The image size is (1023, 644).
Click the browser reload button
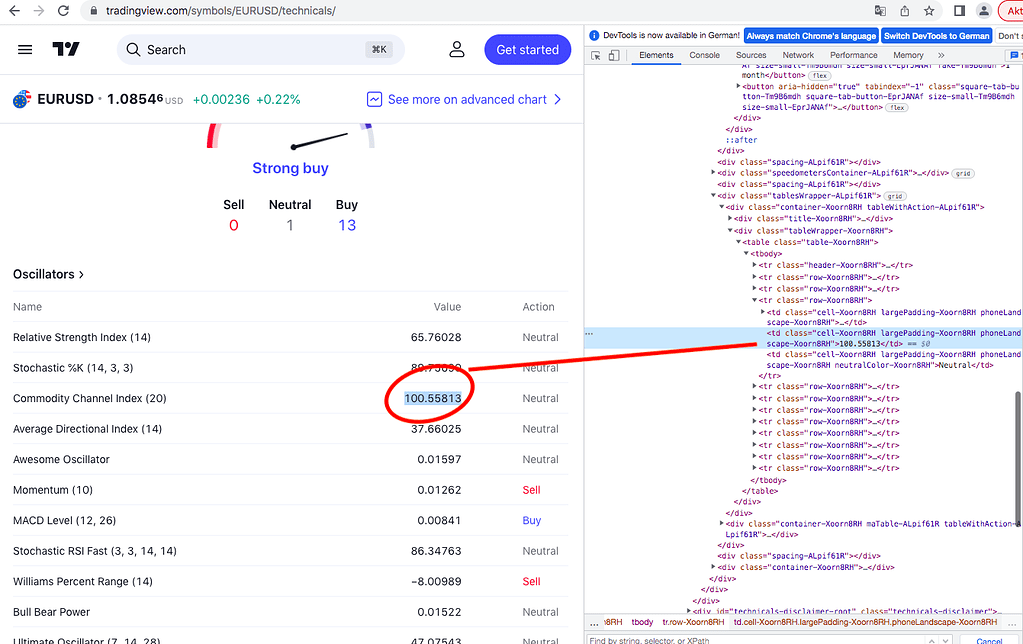[x=62, y=9]
